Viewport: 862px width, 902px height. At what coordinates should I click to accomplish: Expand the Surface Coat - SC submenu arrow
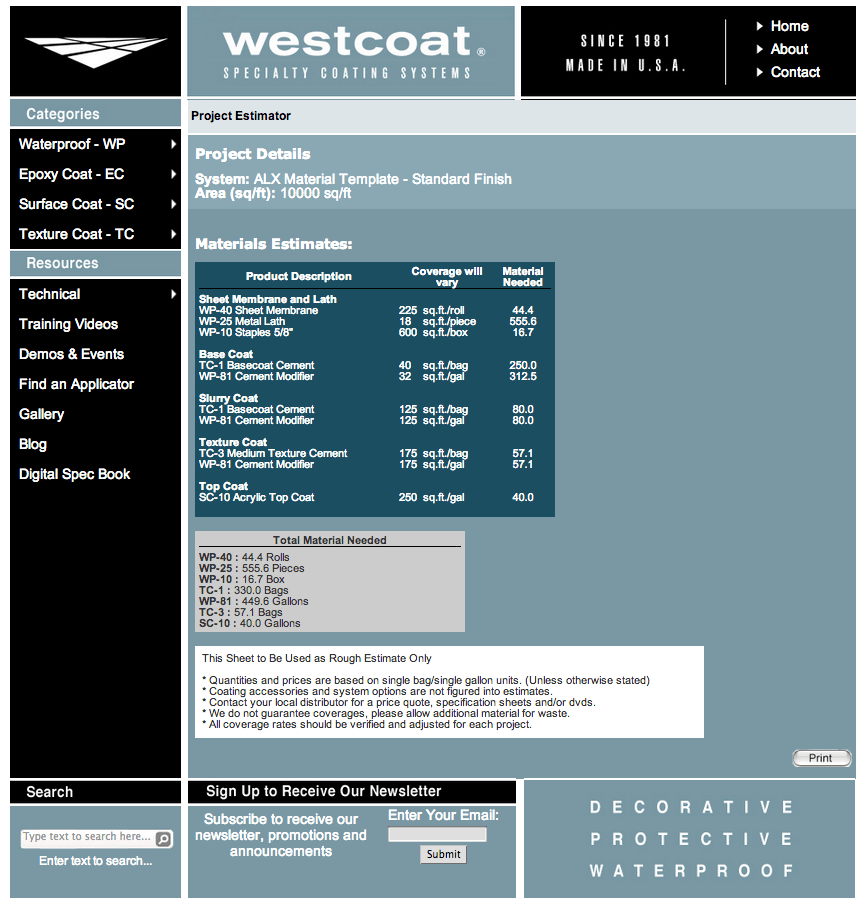coord(173,204)
